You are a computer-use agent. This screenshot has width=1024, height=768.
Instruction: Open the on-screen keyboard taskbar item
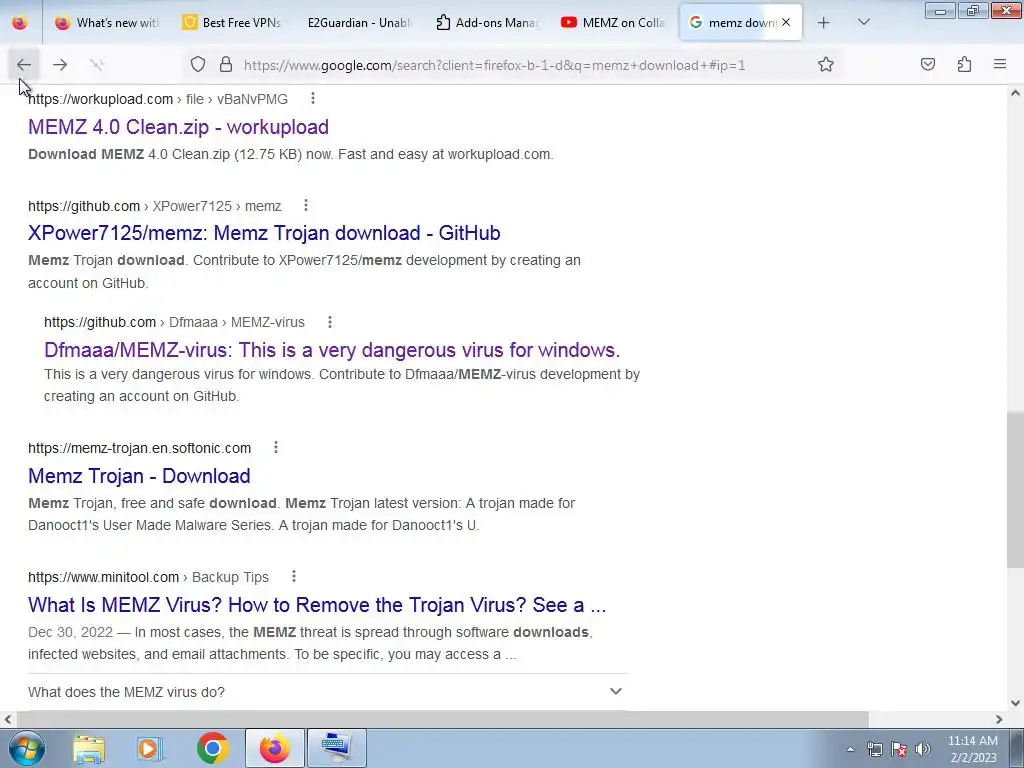coord(336,748)
